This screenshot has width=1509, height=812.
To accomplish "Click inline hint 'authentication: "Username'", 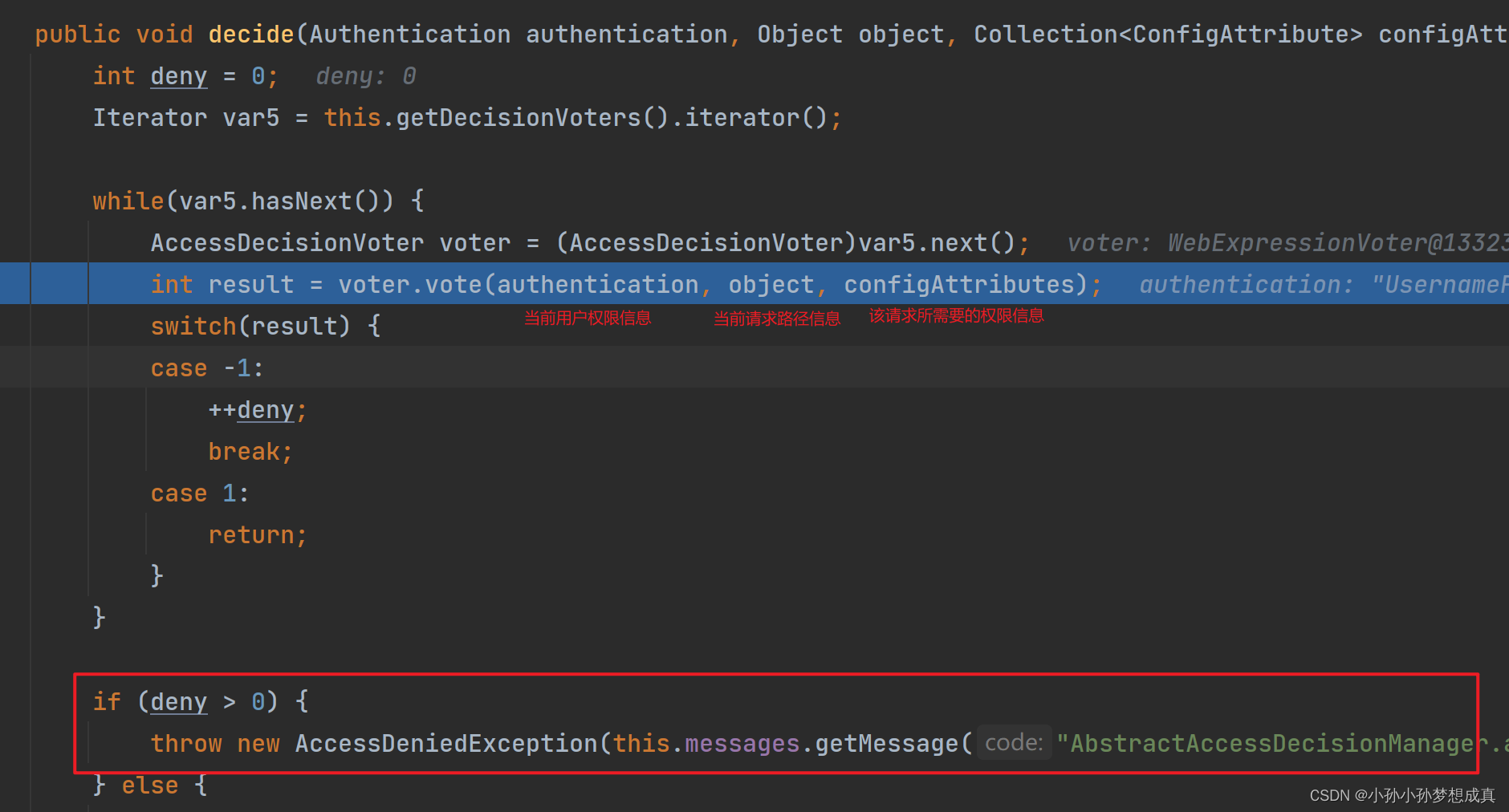I will coord(1324,285).
